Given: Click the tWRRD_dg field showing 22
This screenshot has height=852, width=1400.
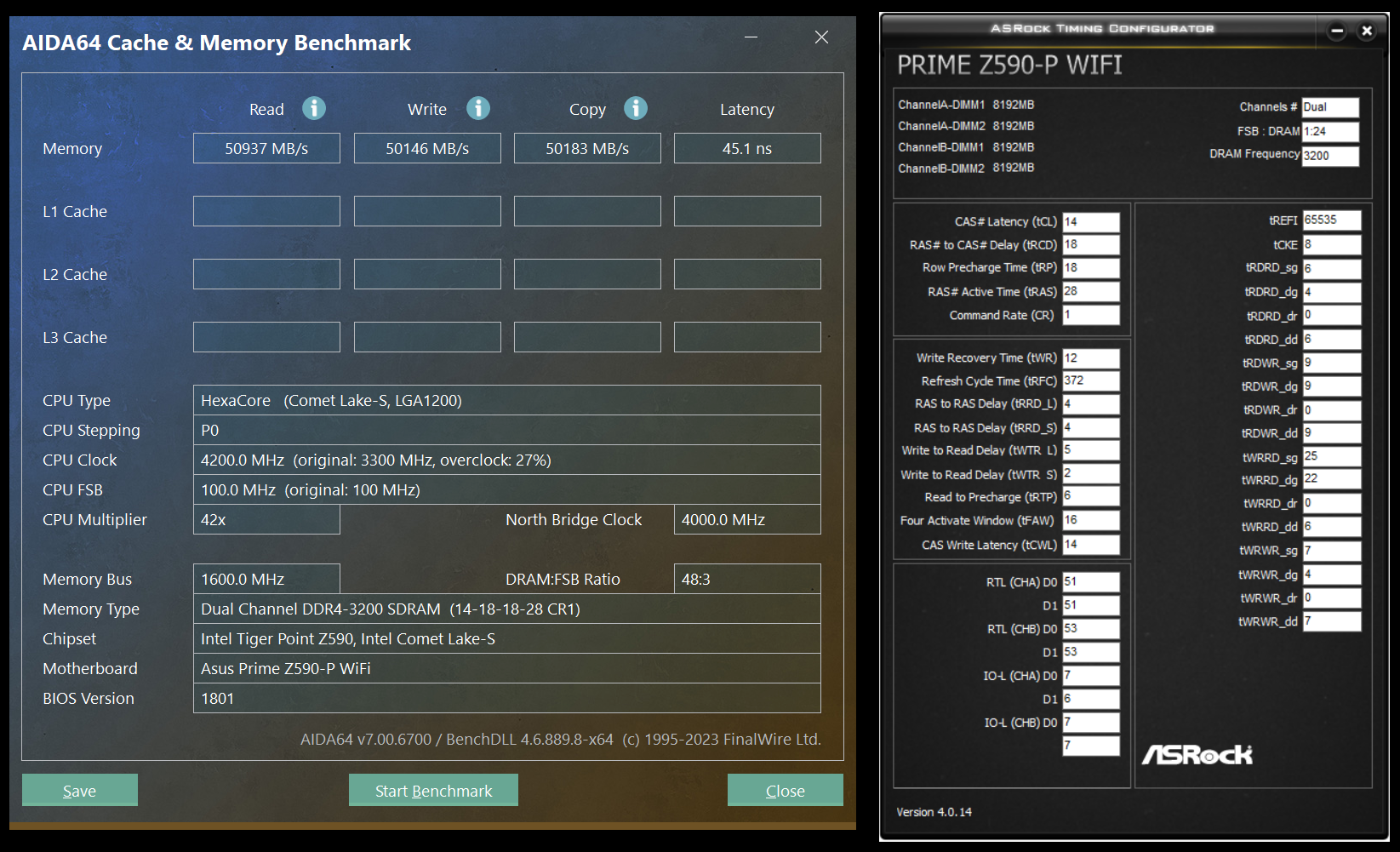Looking at the screenshot, I should [1332, 479].
